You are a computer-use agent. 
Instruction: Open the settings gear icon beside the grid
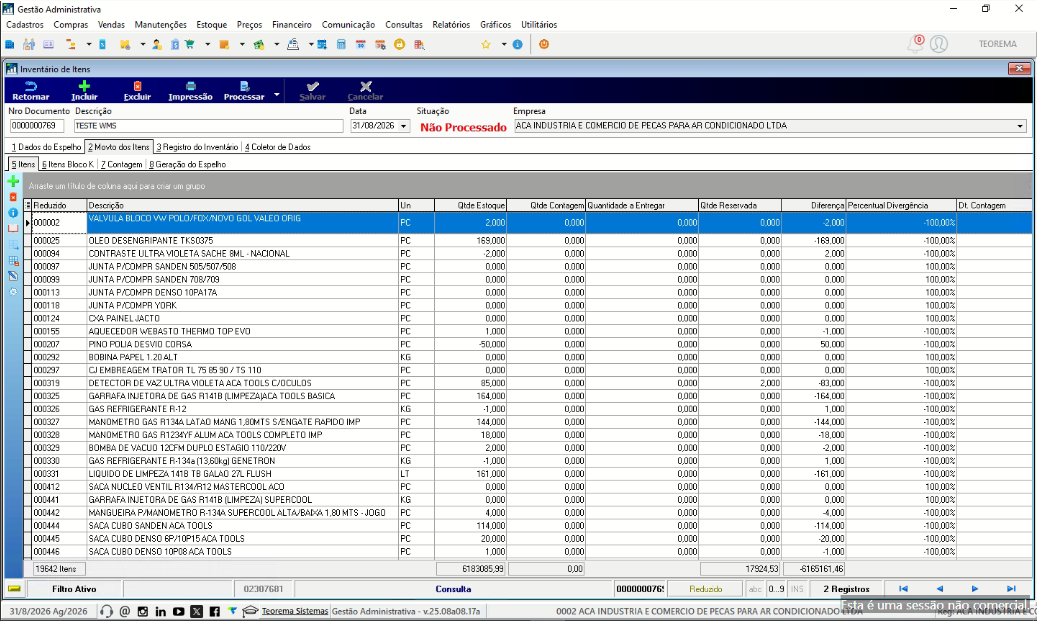(x=13, y=292)
